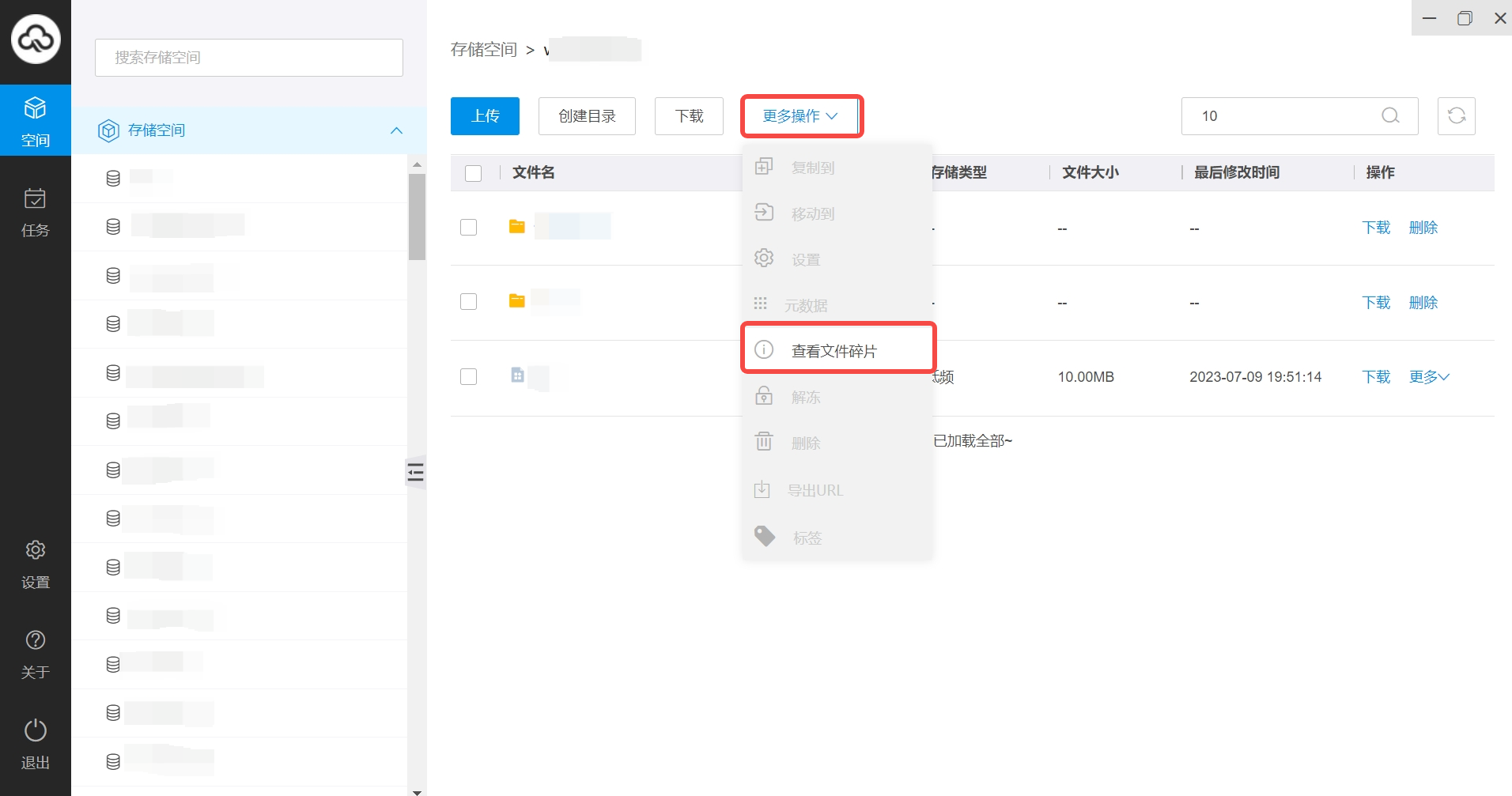Click the 设置 gear icon in menu
Viewport: 1512px width, 796px height.
pos(764,258)
